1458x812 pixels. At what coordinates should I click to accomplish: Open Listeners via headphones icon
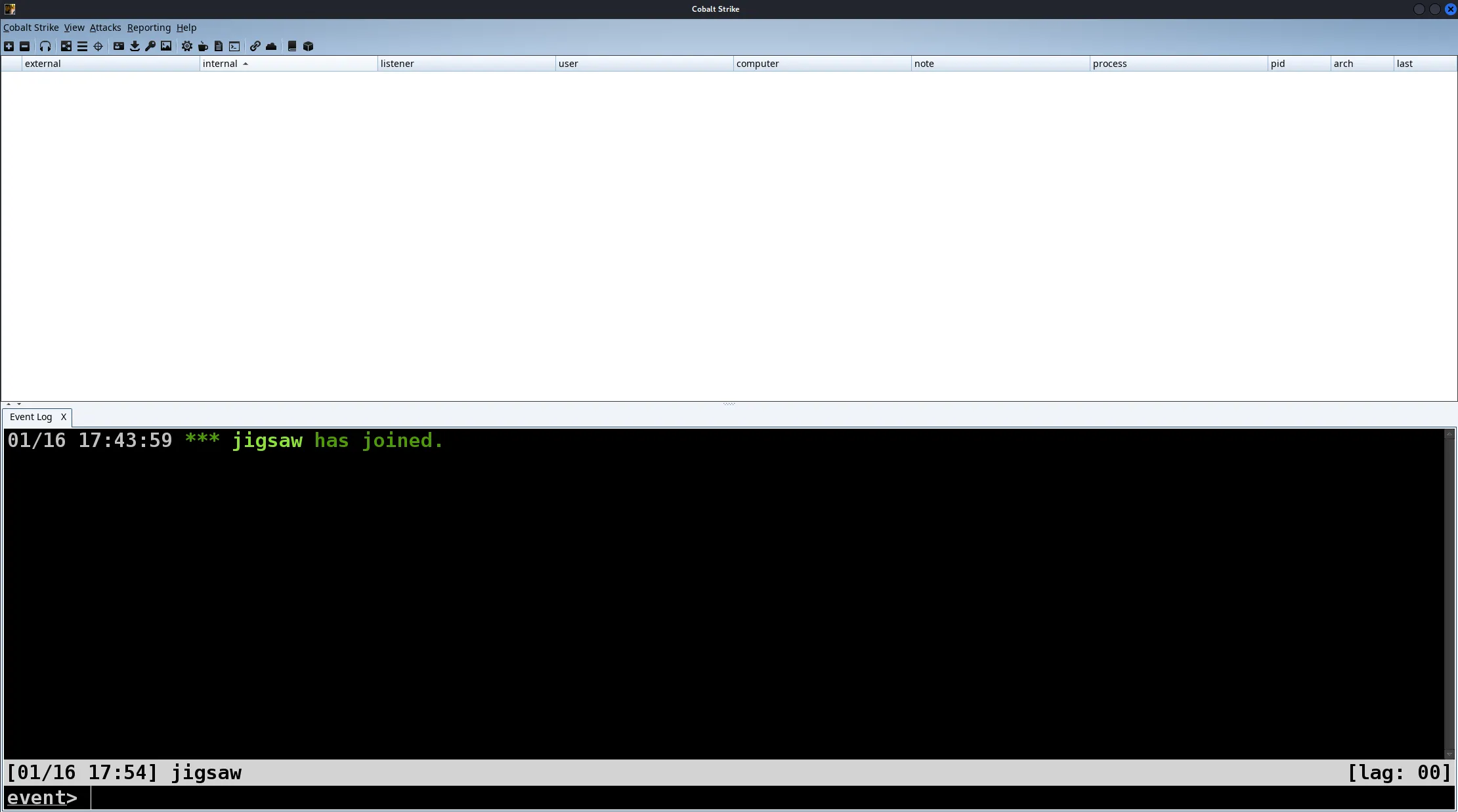(x=45, y=46)
